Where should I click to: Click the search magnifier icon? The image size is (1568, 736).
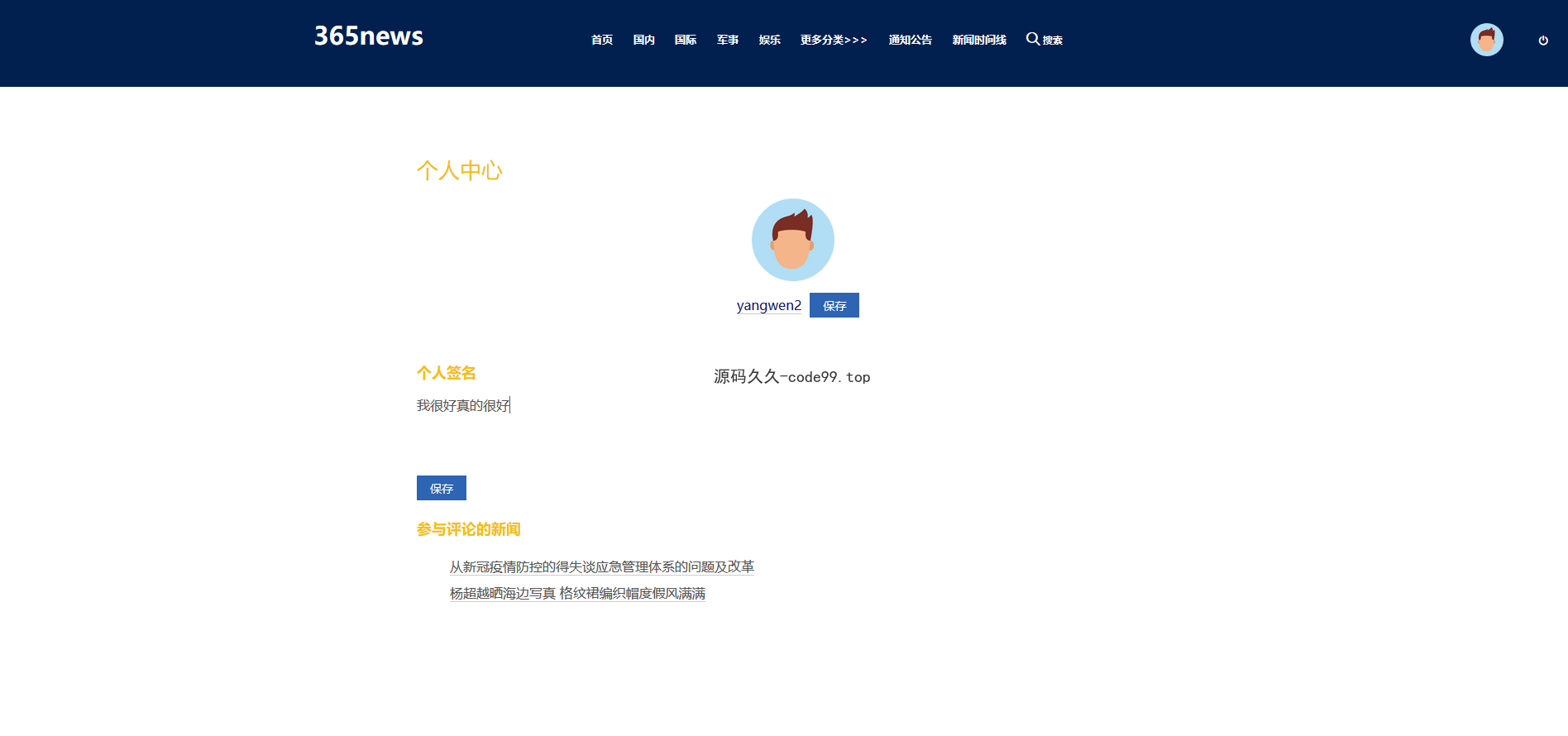[1033, 39]
